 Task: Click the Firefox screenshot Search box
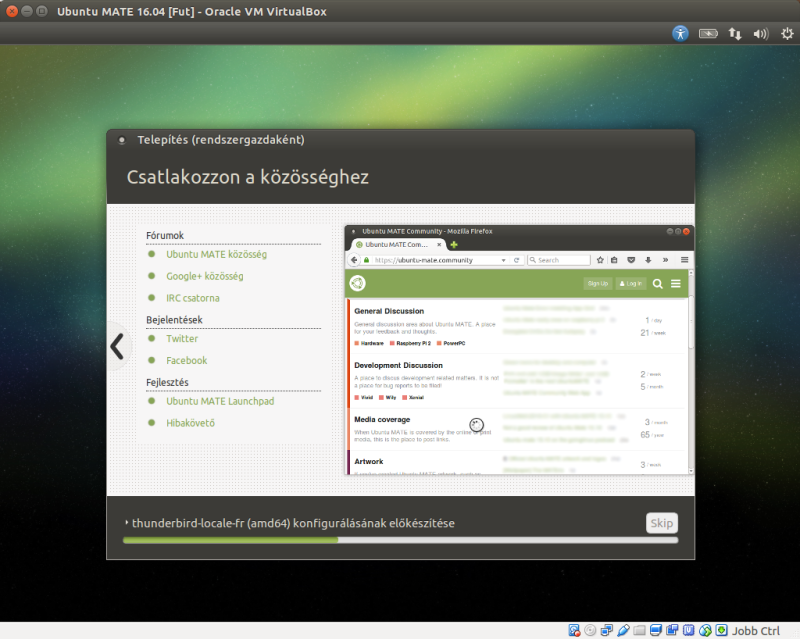point(559,260)
